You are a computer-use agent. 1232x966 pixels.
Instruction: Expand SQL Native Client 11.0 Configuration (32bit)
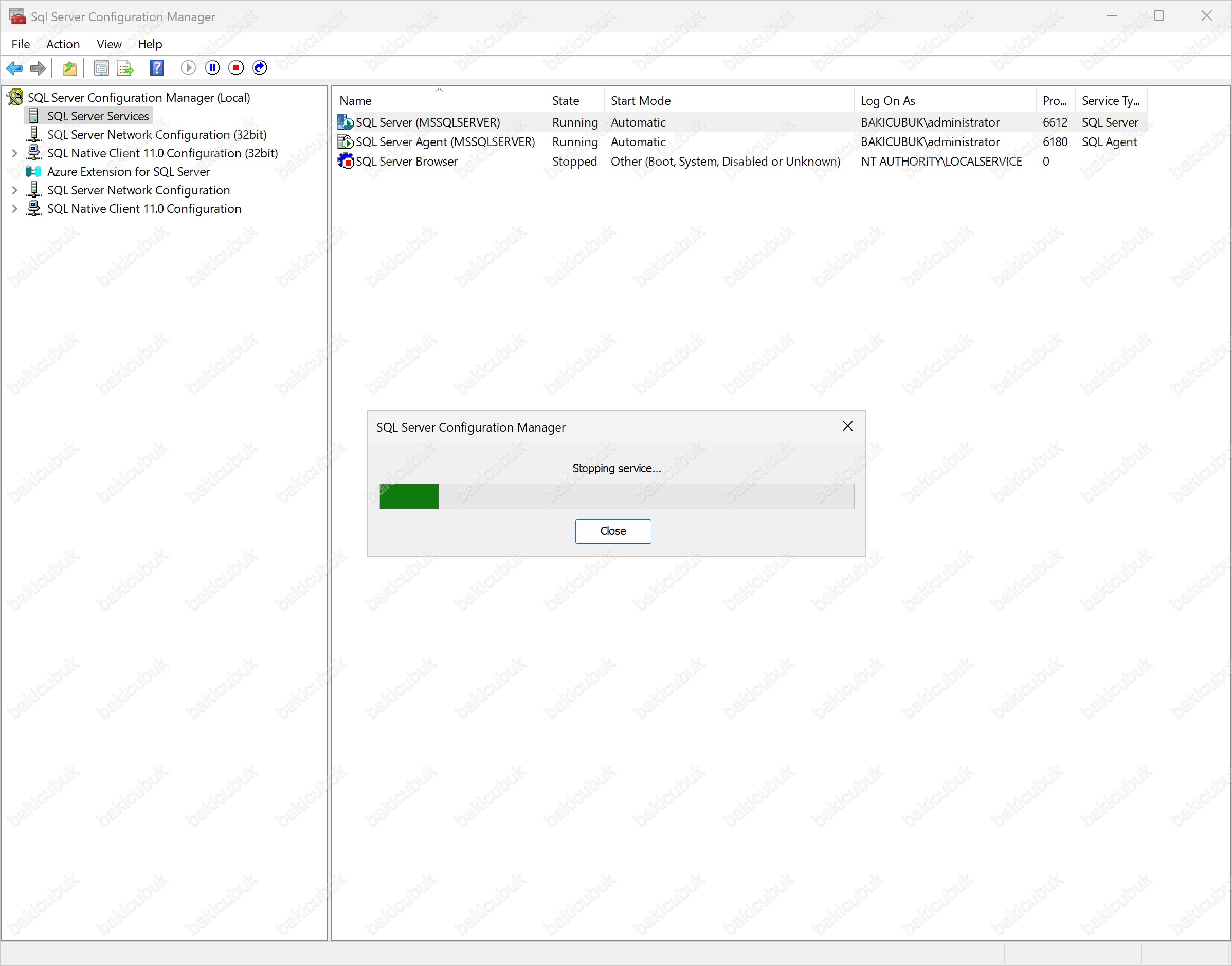15,153
